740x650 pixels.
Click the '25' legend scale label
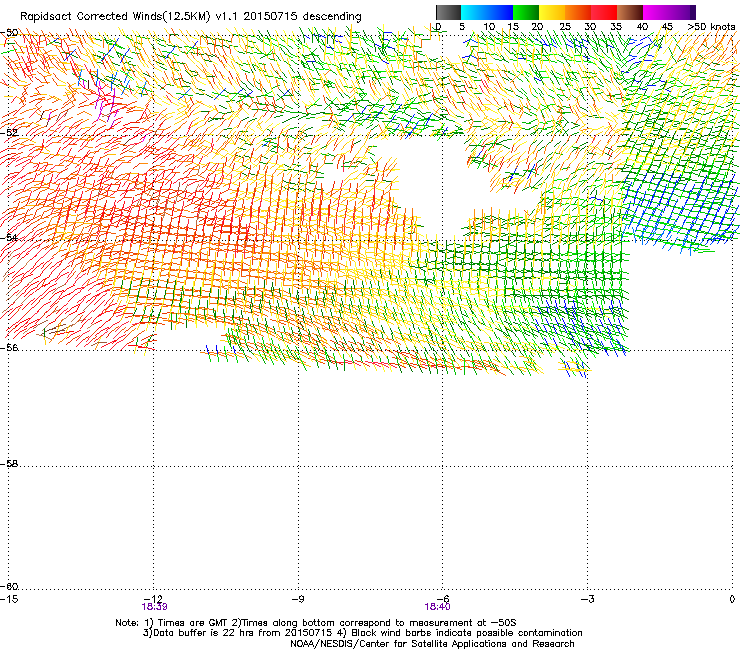(x=565, y=27)
